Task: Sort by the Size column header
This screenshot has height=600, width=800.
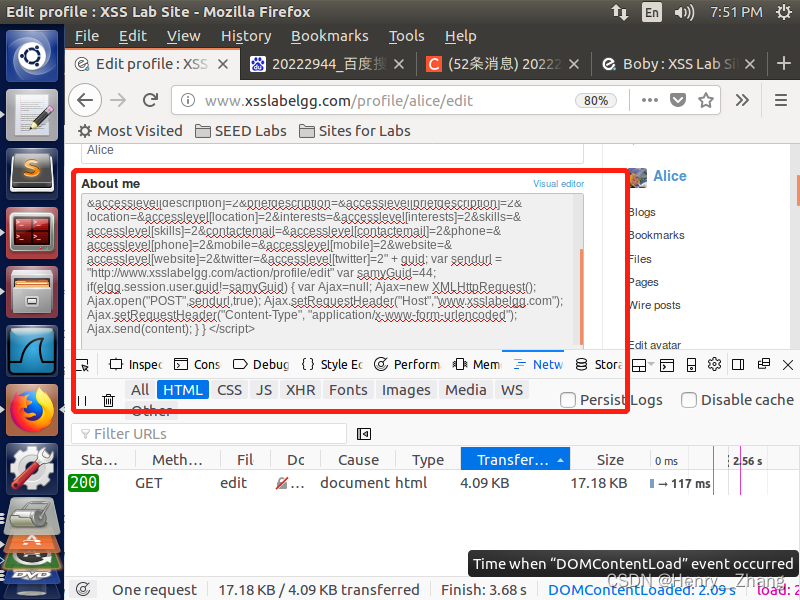Action: pos(610,460)
